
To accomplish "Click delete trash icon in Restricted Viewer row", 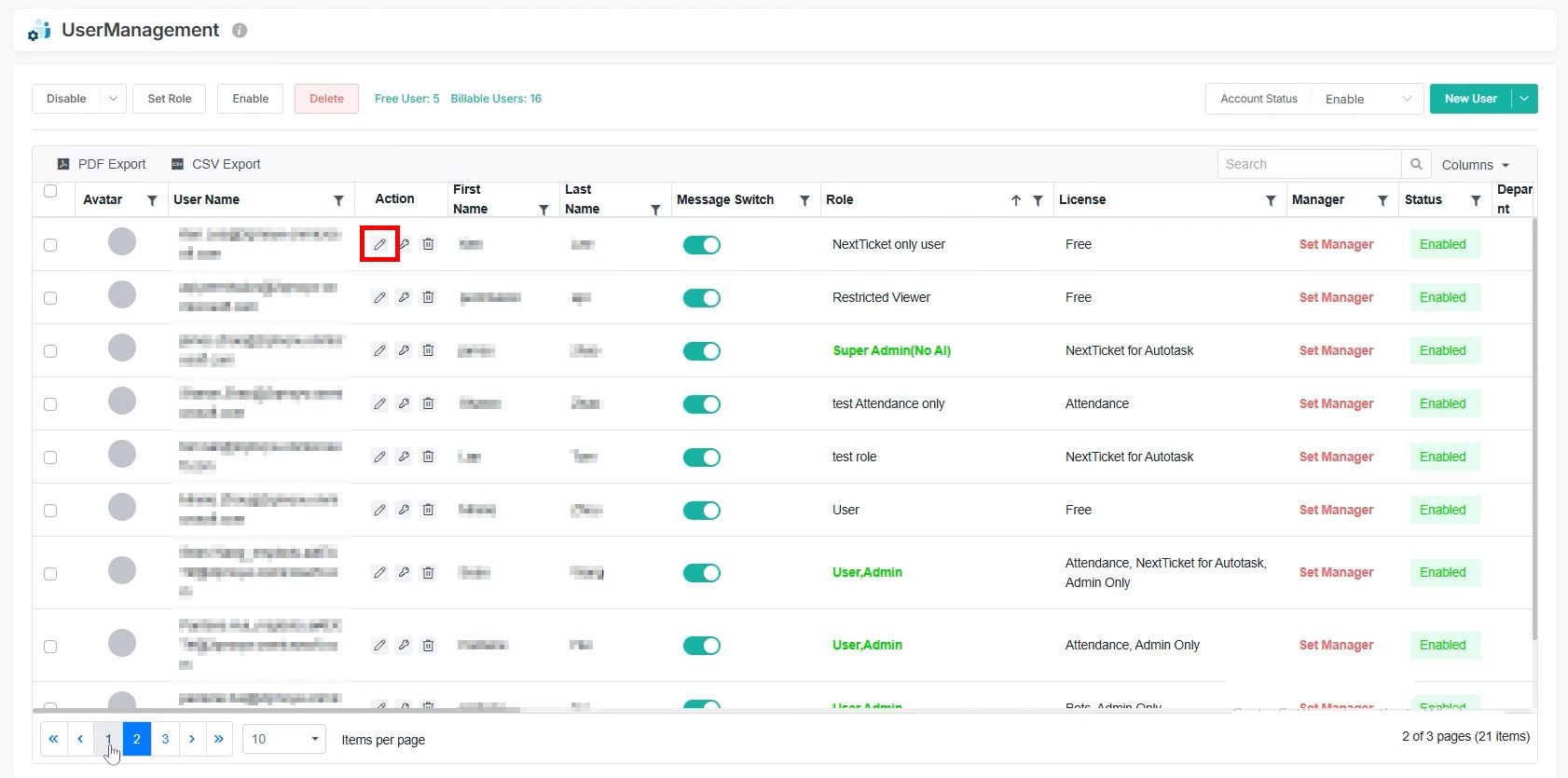I will point(428,297).
